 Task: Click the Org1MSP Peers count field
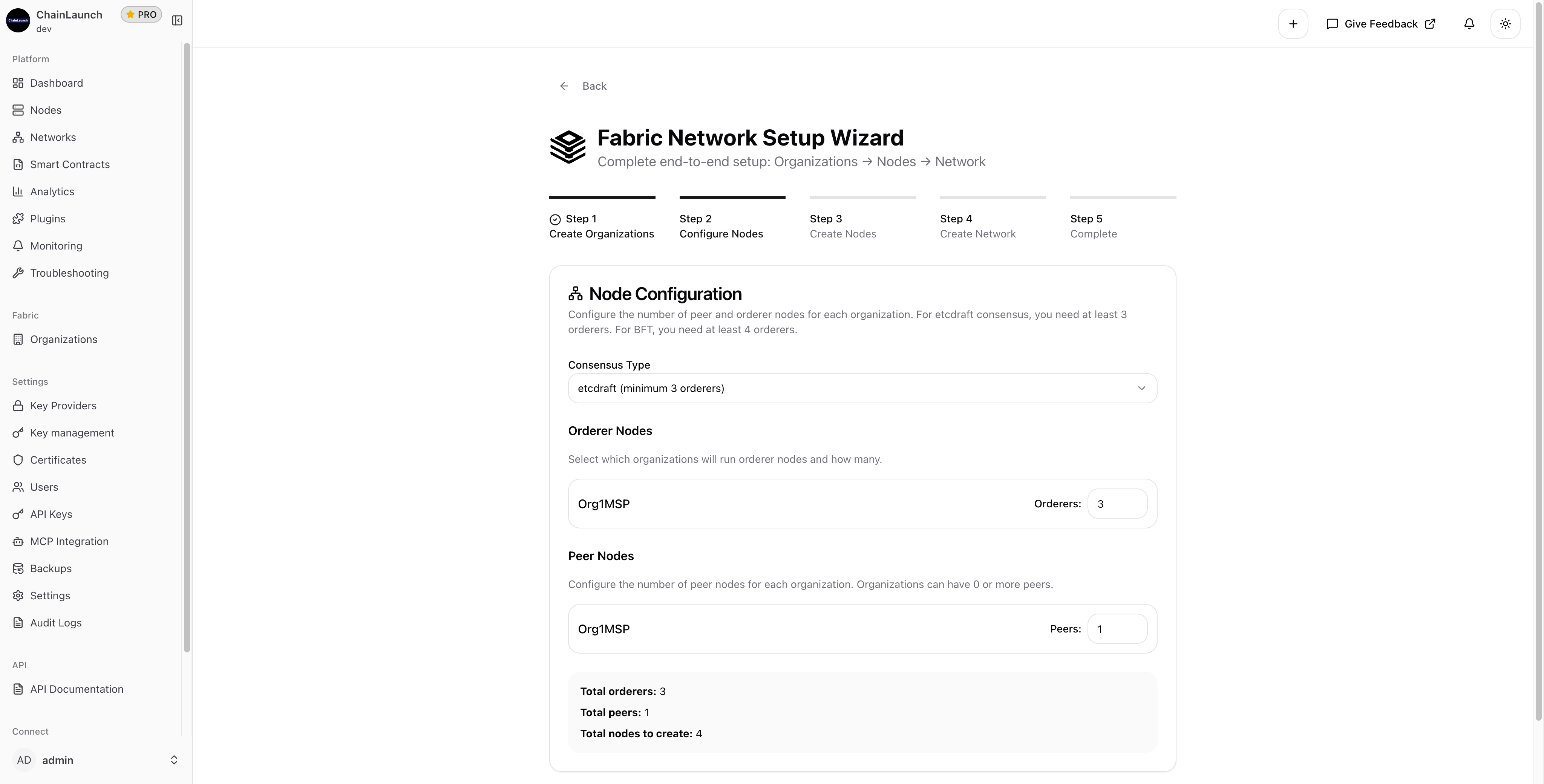[1117, 629]
